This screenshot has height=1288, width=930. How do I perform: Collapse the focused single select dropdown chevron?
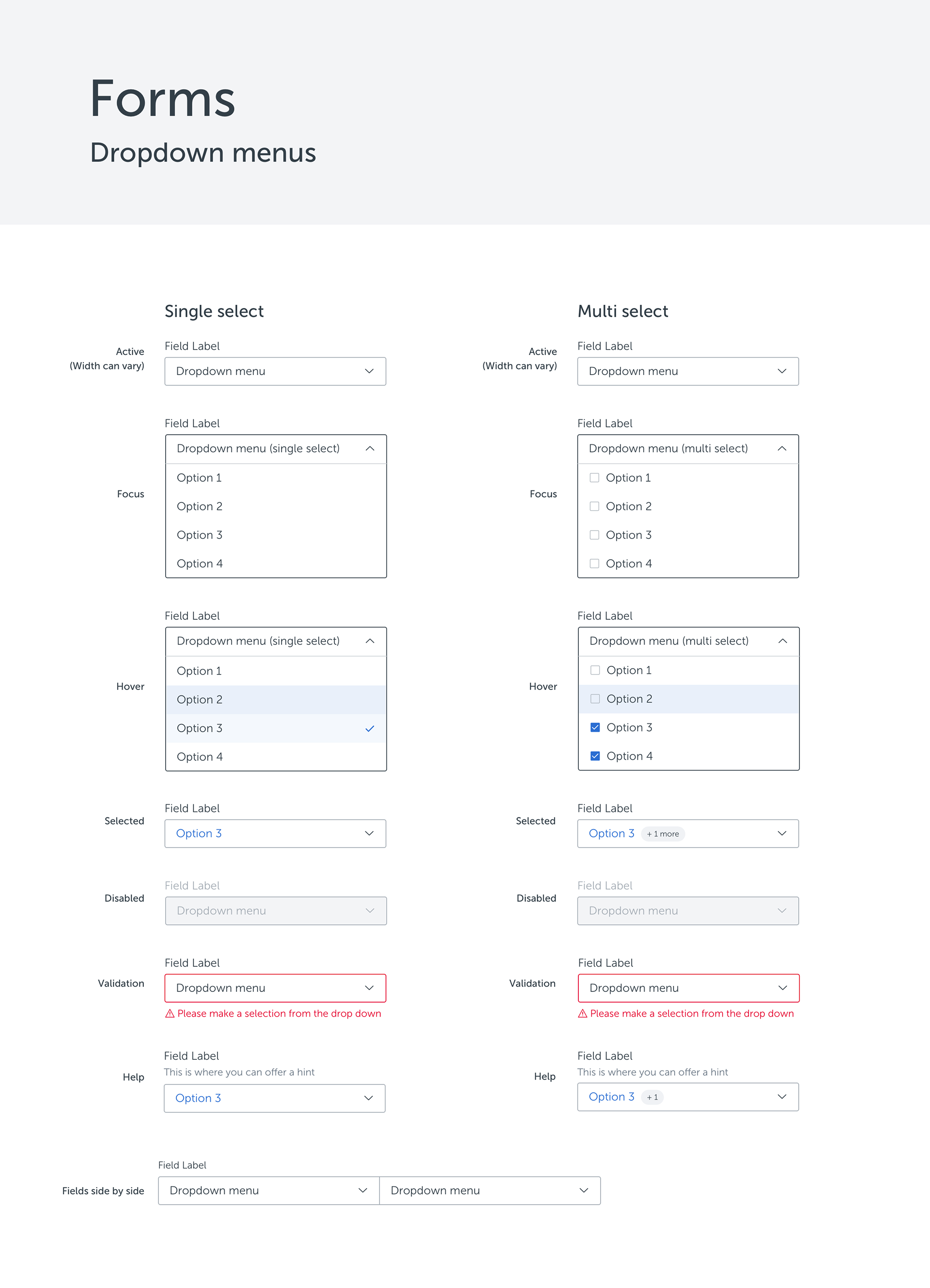(370, 449)
